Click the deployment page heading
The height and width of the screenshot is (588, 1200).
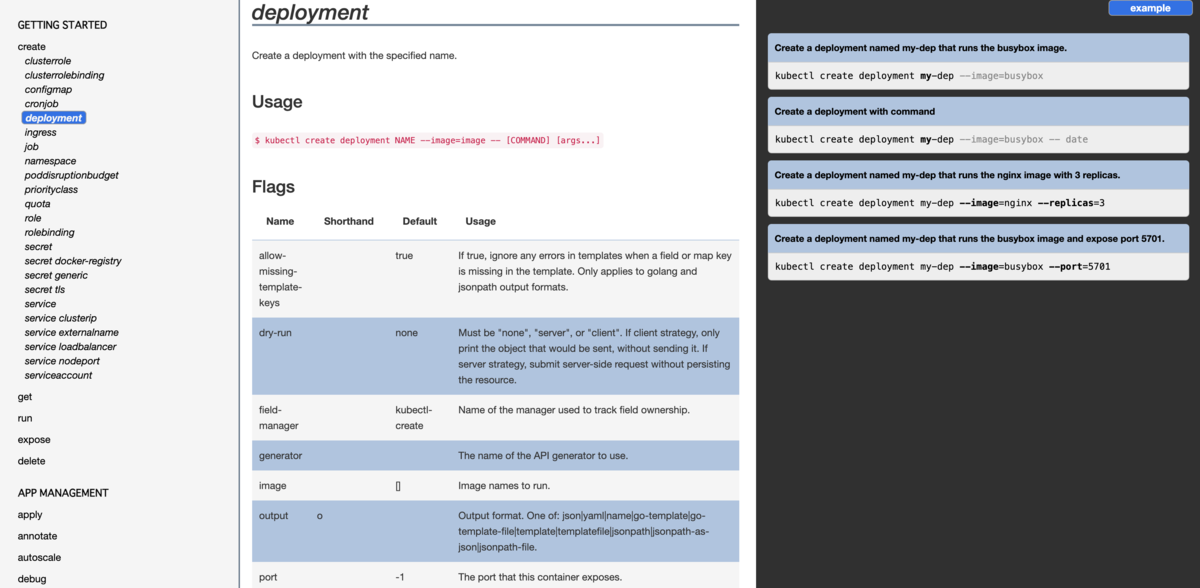310,12
